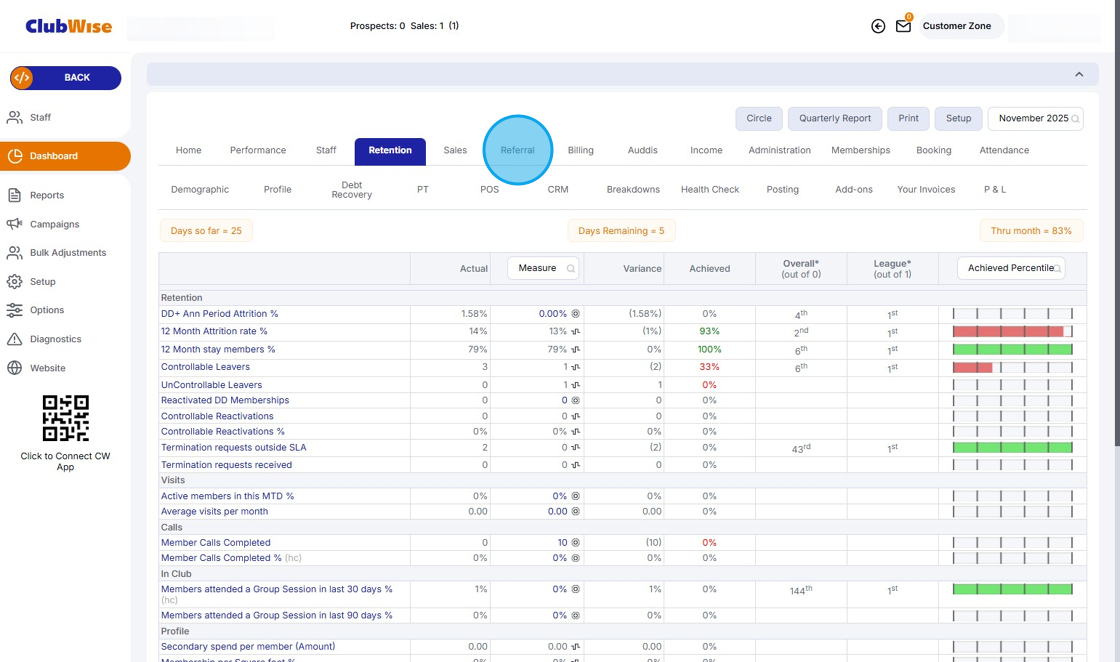Click the 'Thru month = 83%' badge

coord(1031,231)
